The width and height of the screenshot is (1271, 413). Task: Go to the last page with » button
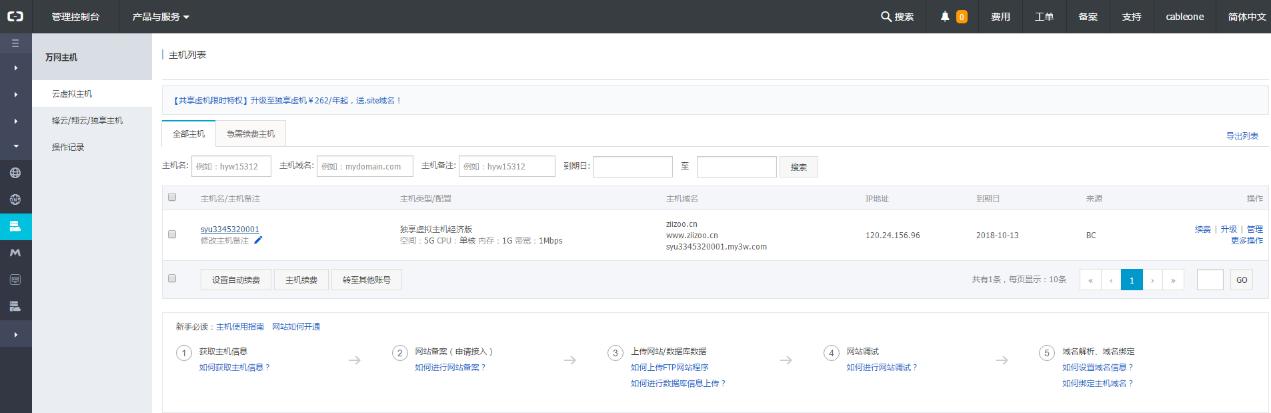pyautogui.click(x=1175, y=280)
